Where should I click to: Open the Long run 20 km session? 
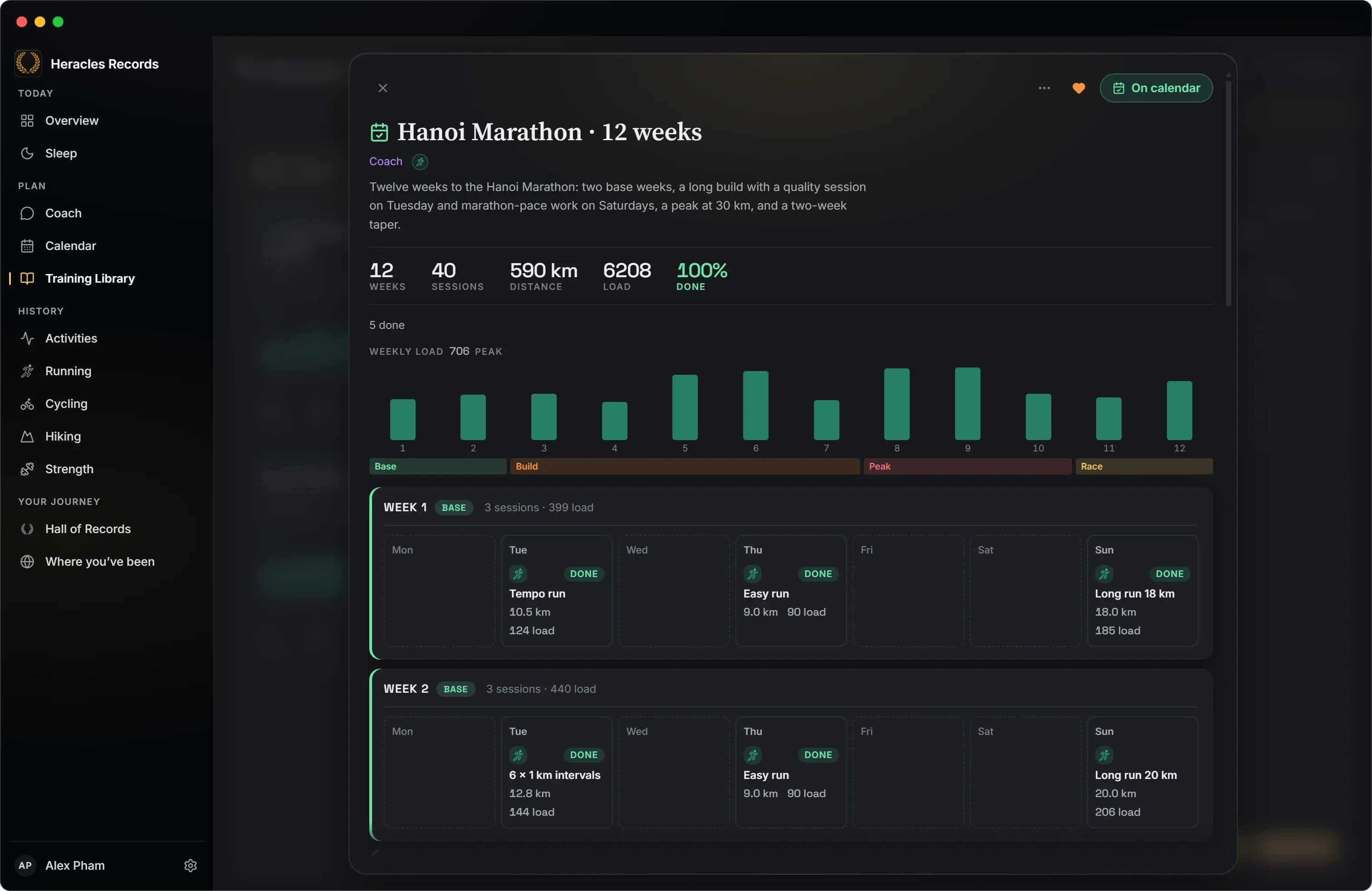pos(1142,772)
